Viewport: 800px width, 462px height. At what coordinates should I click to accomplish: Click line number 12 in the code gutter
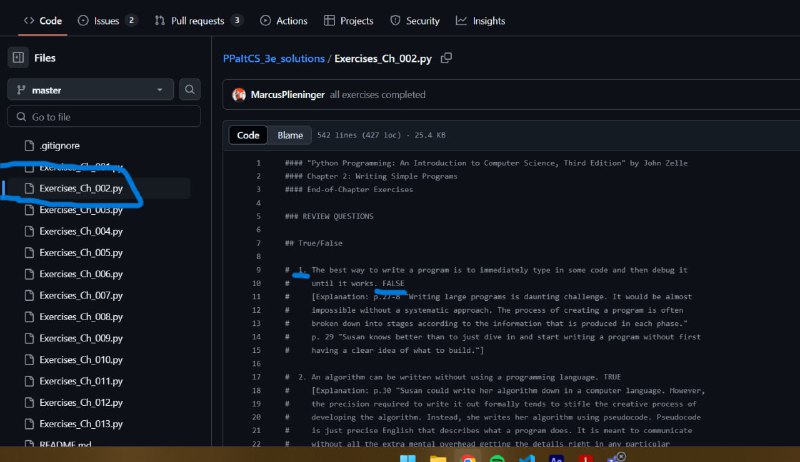[256, 310]
